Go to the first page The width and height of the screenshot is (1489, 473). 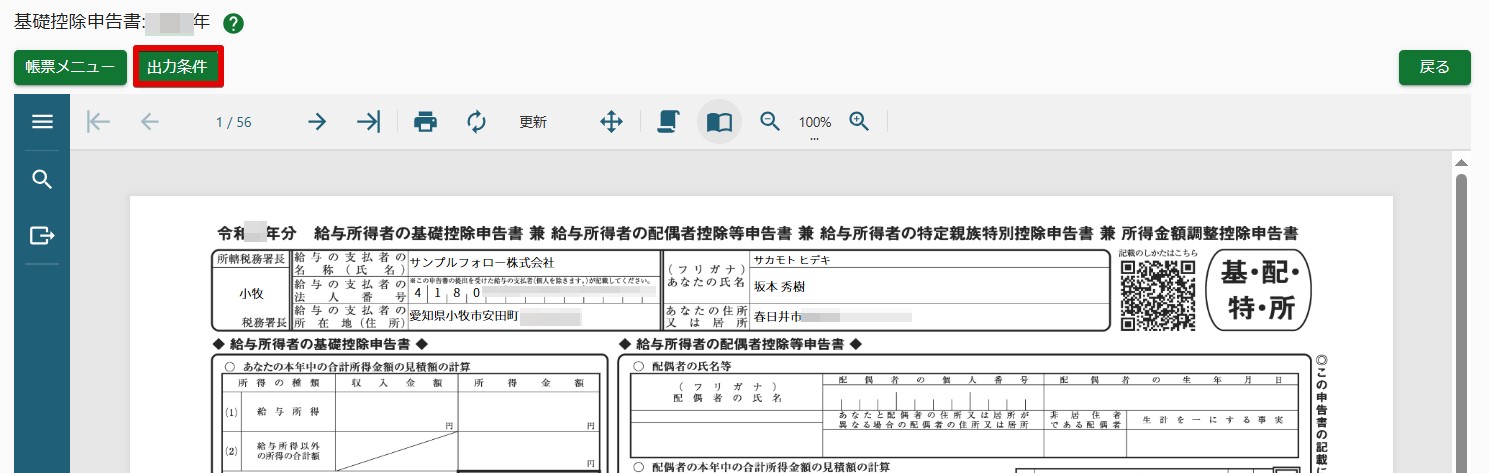tap(98, 122)
